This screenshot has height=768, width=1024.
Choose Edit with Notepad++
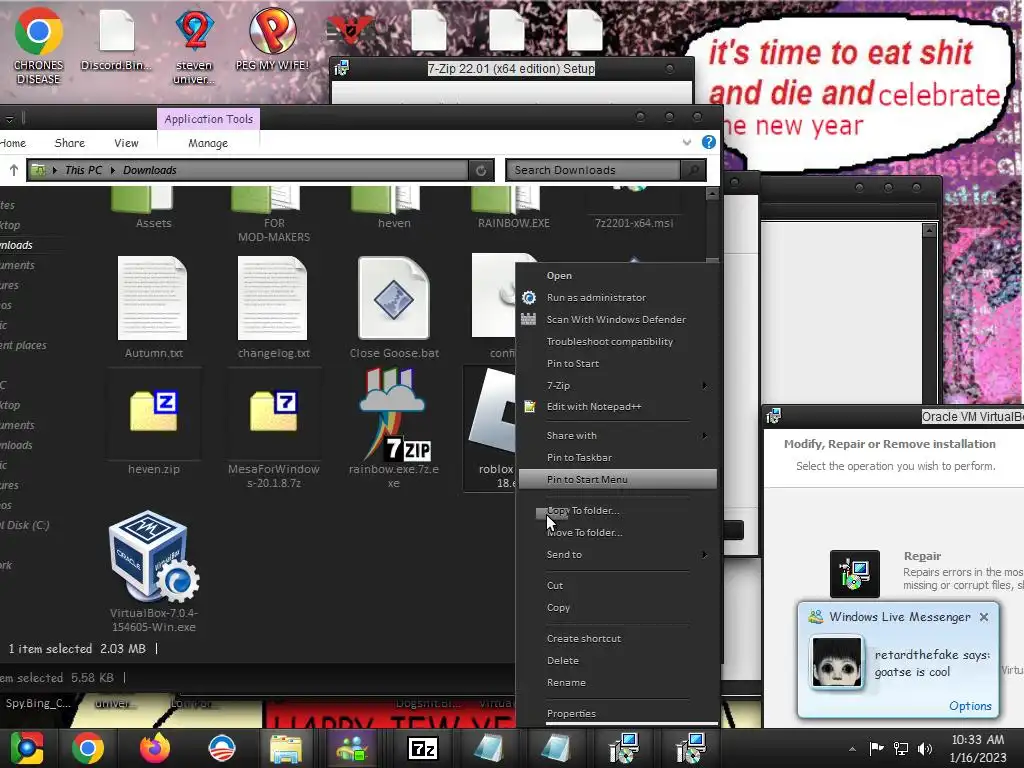618,406
